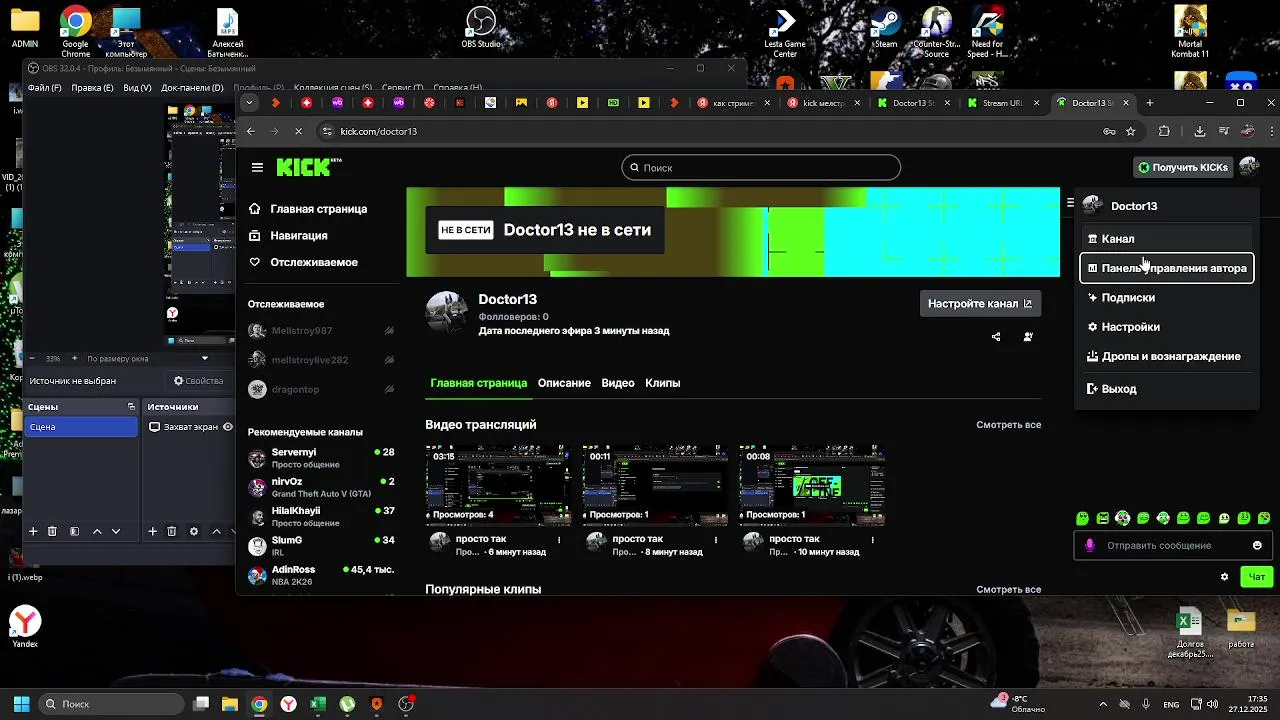
Task: Delete the selected scene in OBS
Action: 52,531
